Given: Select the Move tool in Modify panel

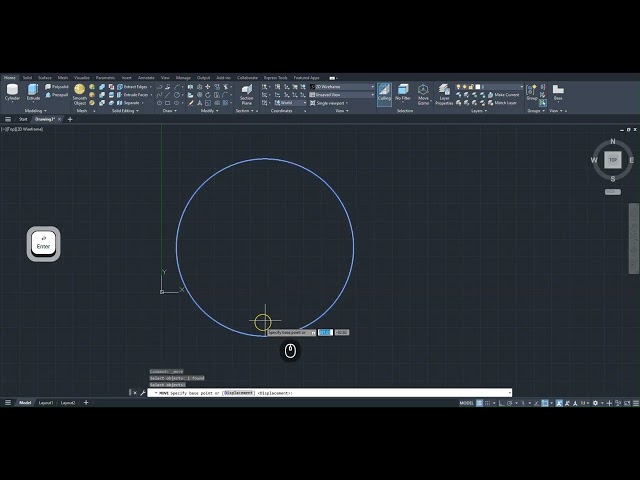Looking at the screenshot, I should coord(208,87).
